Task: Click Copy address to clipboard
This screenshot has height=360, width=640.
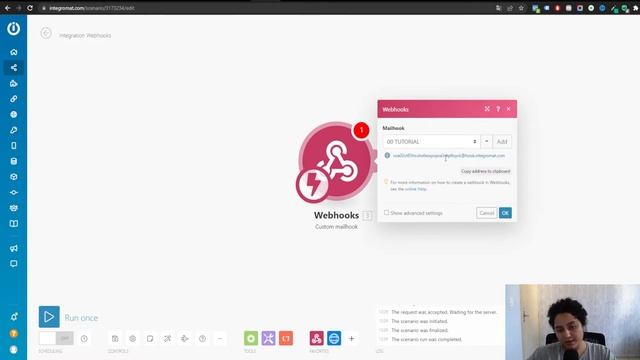Action: (486, 171)
